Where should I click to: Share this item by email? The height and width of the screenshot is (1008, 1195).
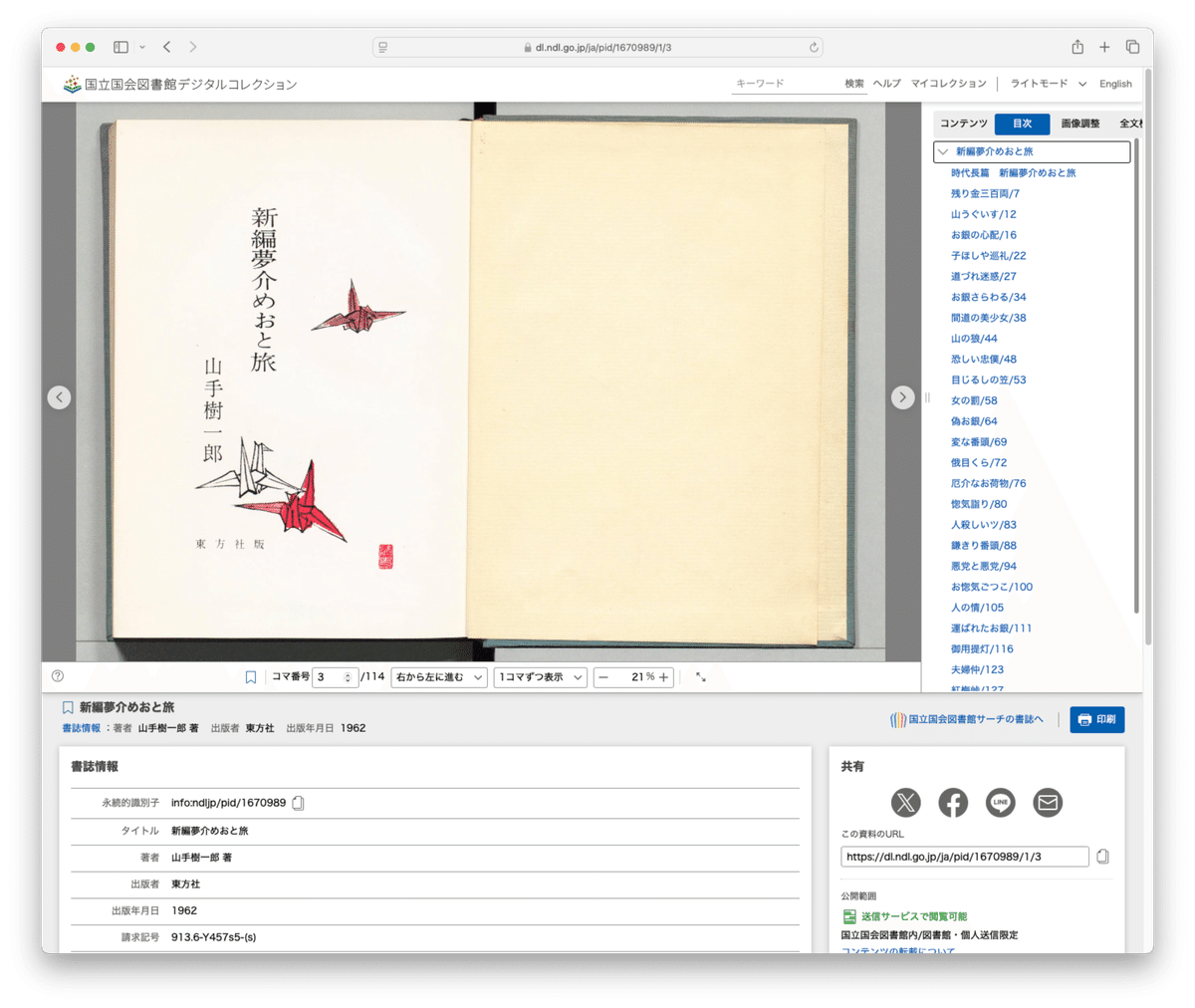point(1048,802)
